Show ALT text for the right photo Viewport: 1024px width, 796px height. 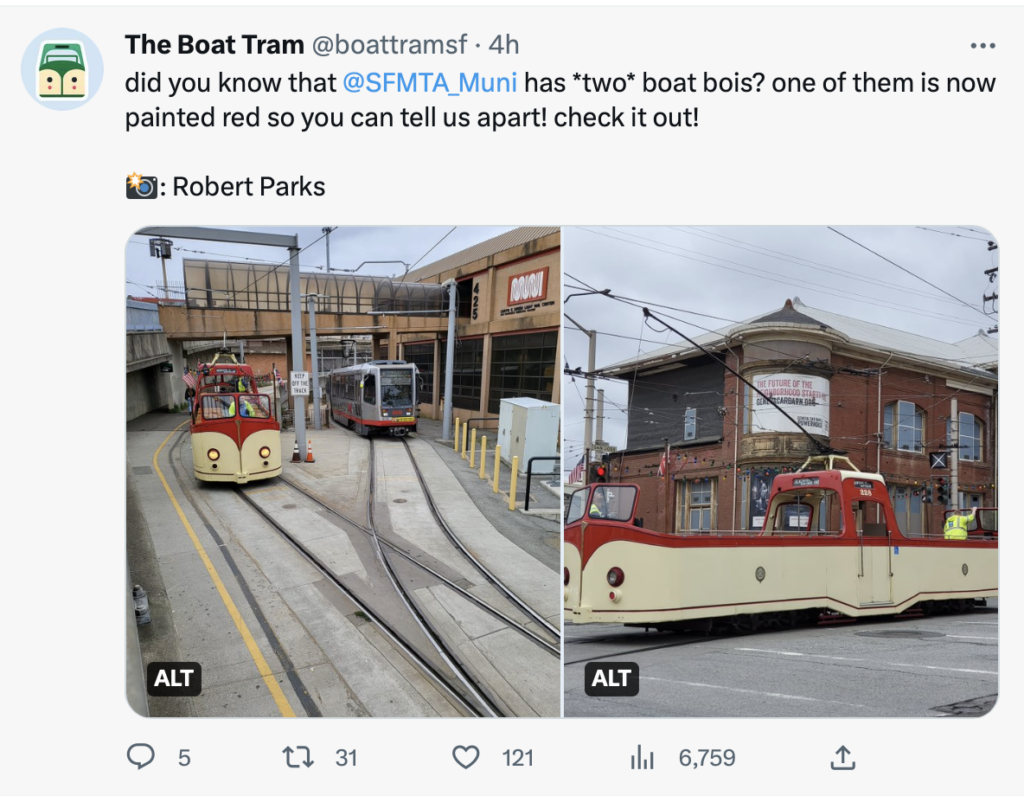611,679
